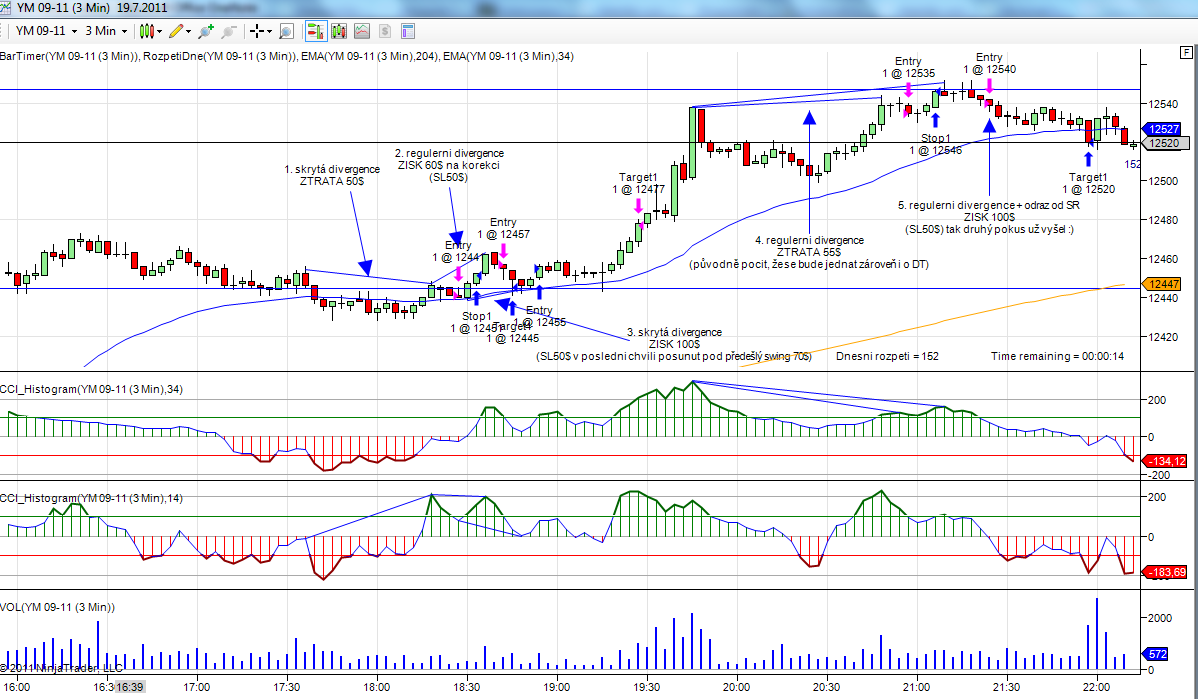
Task: Select the indicator label BarTimer(YM 09-11 (3 Min))
Action: click(x=70, y=56)
